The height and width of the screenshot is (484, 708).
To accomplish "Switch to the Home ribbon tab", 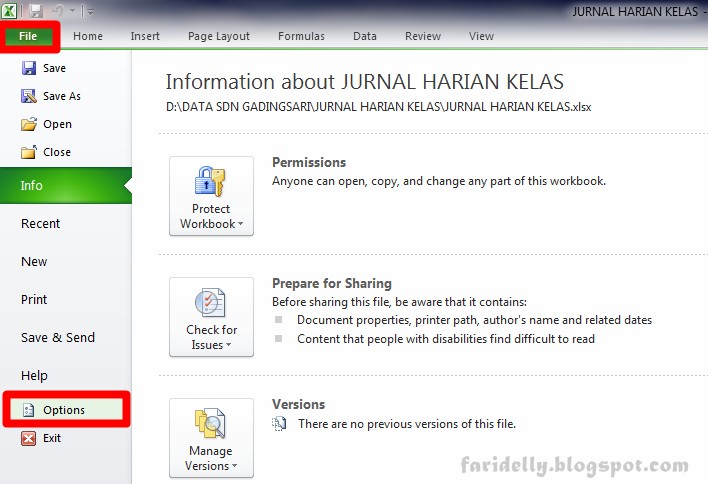I will [x=88, y=36].
